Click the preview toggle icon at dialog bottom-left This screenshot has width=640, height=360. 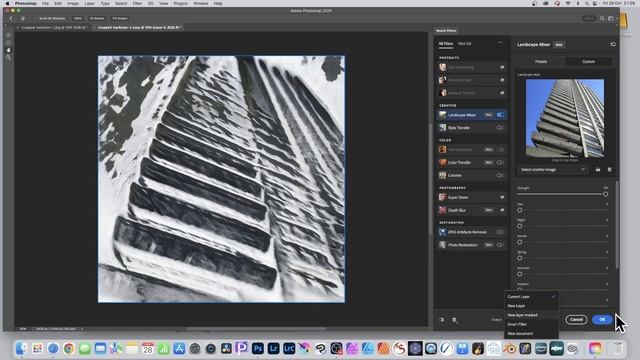[442, 320]
